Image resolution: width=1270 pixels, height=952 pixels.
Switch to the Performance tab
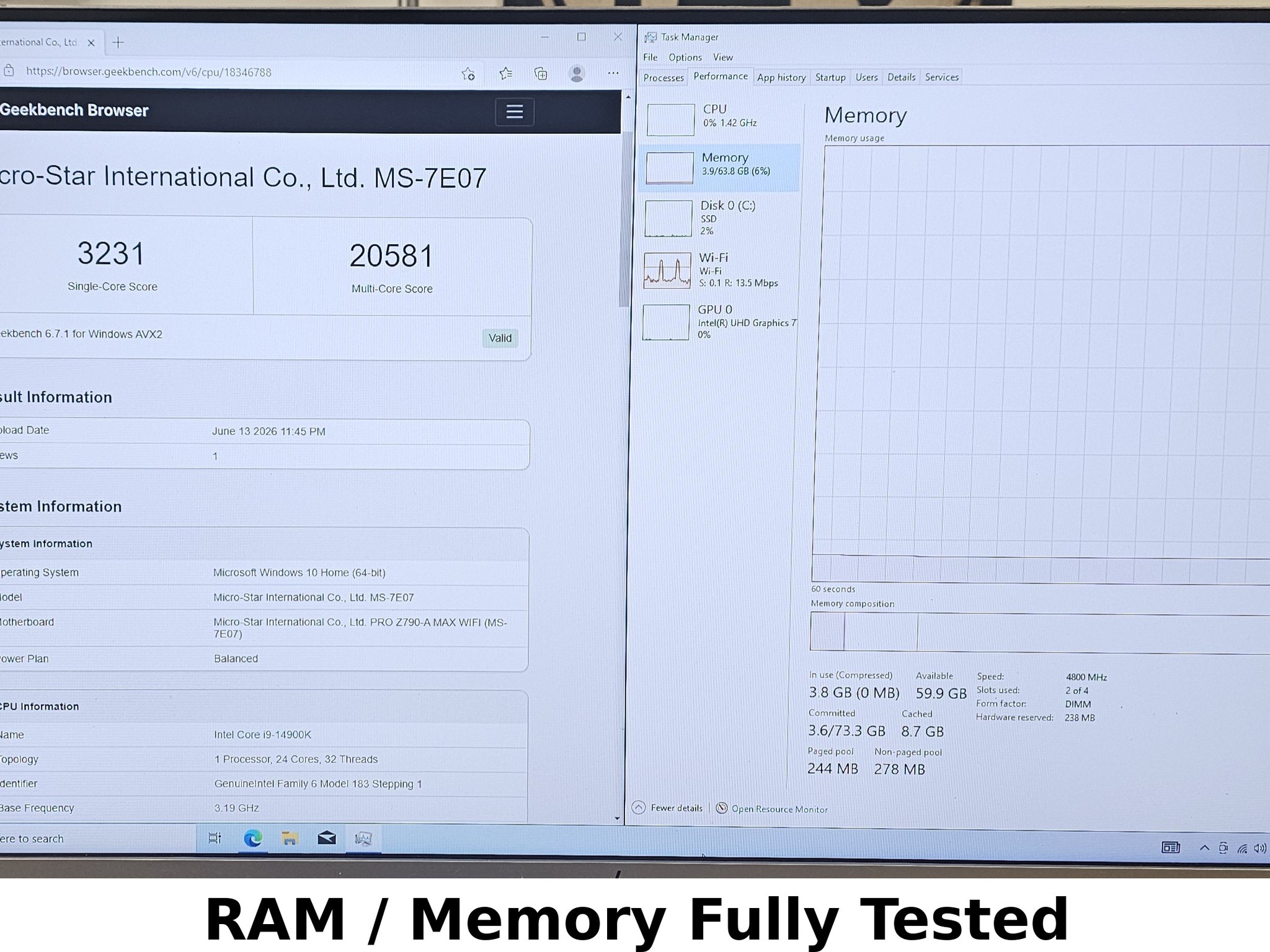(721, 76)
